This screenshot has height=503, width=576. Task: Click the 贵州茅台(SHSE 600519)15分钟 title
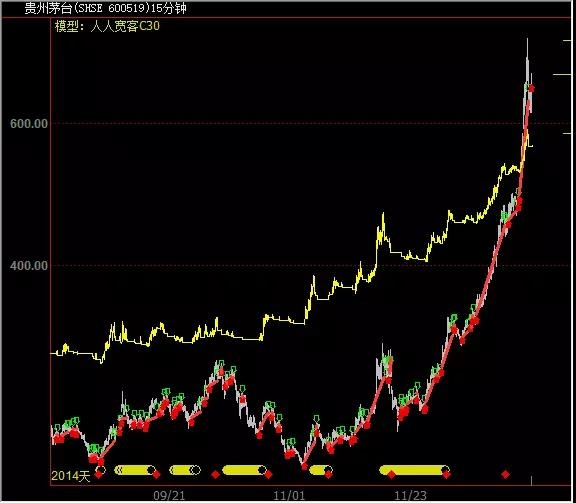click(105, 8)
